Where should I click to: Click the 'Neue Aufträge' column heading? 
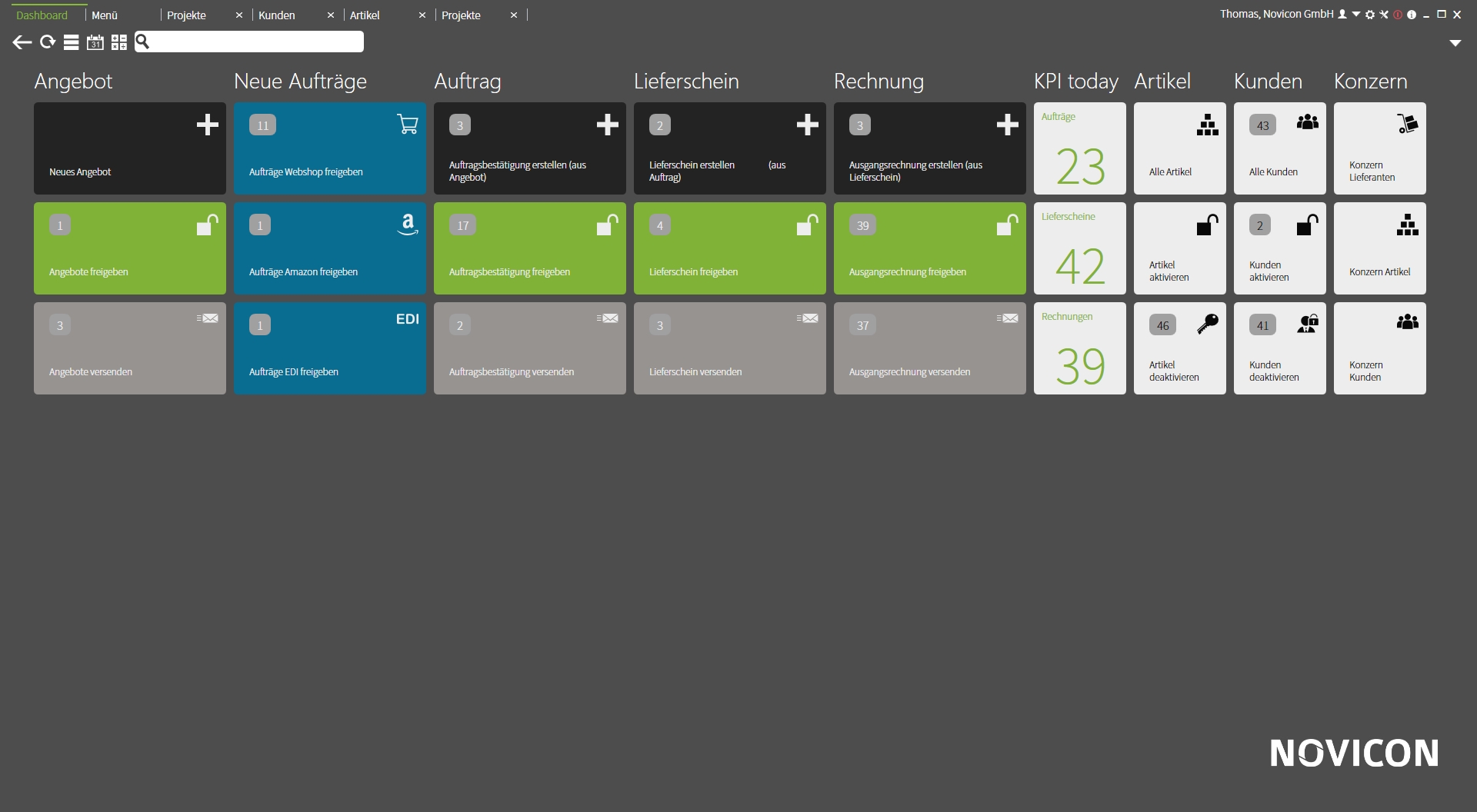pyautogui.click(x=300, y=82)
